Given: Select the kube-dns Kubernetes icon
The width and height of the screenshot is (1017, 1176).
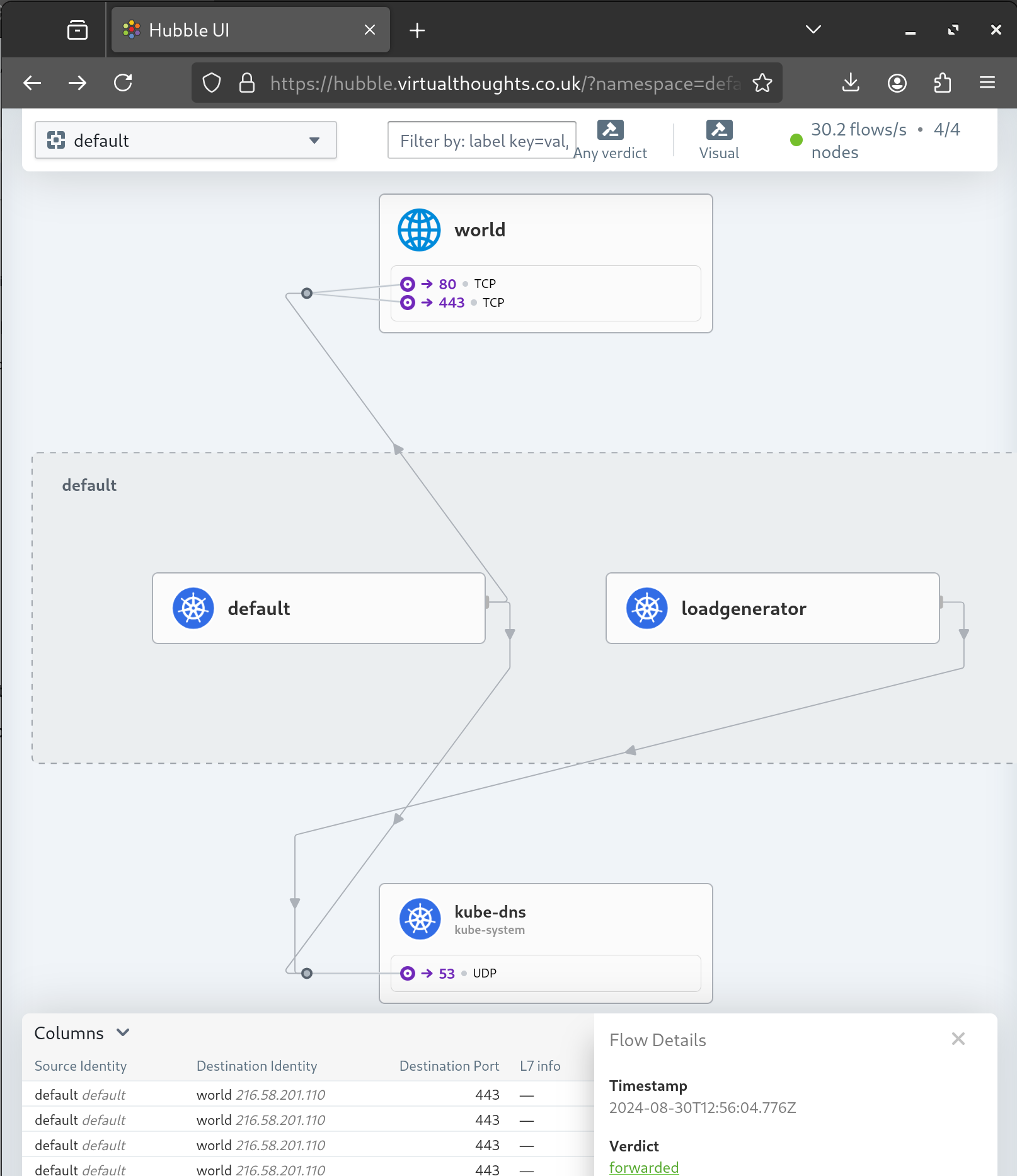Looking at the screenshot, I should [420, 919].
